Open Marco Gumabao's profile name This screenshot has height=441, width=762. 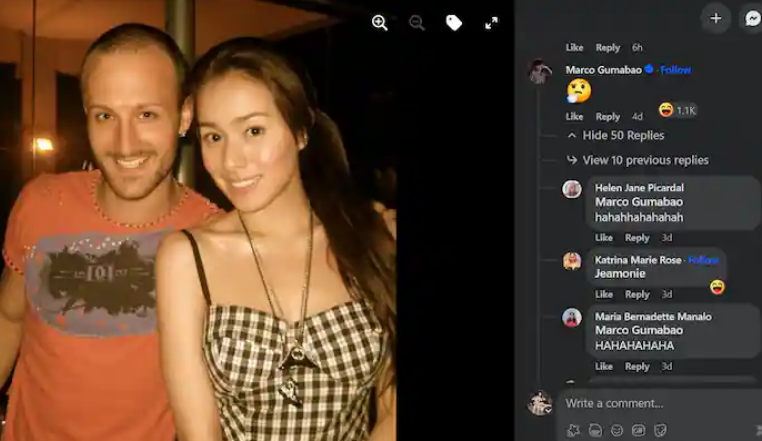coord(603,70)
